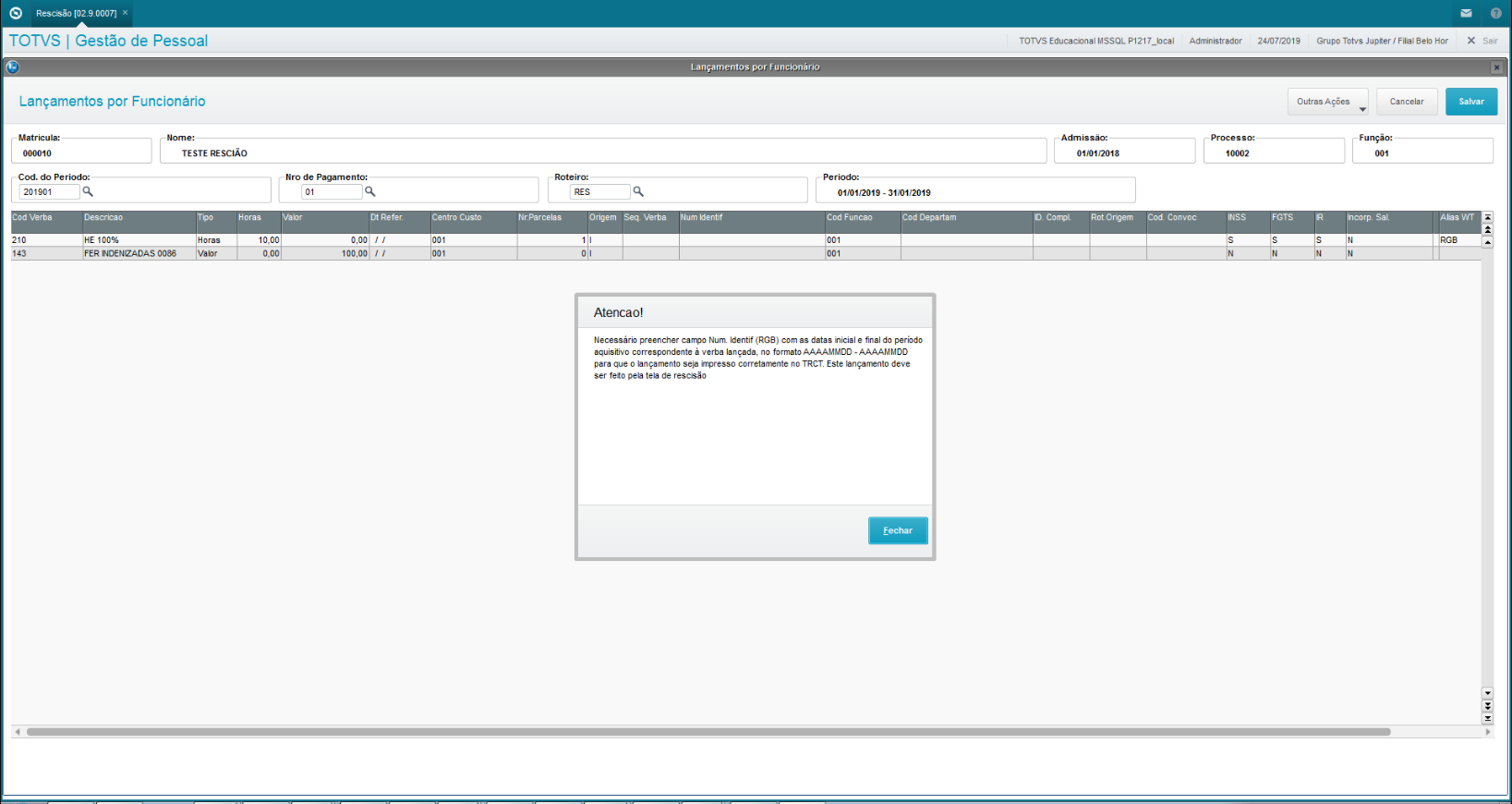Click the Administrador user label

[x=1216, y=41]
